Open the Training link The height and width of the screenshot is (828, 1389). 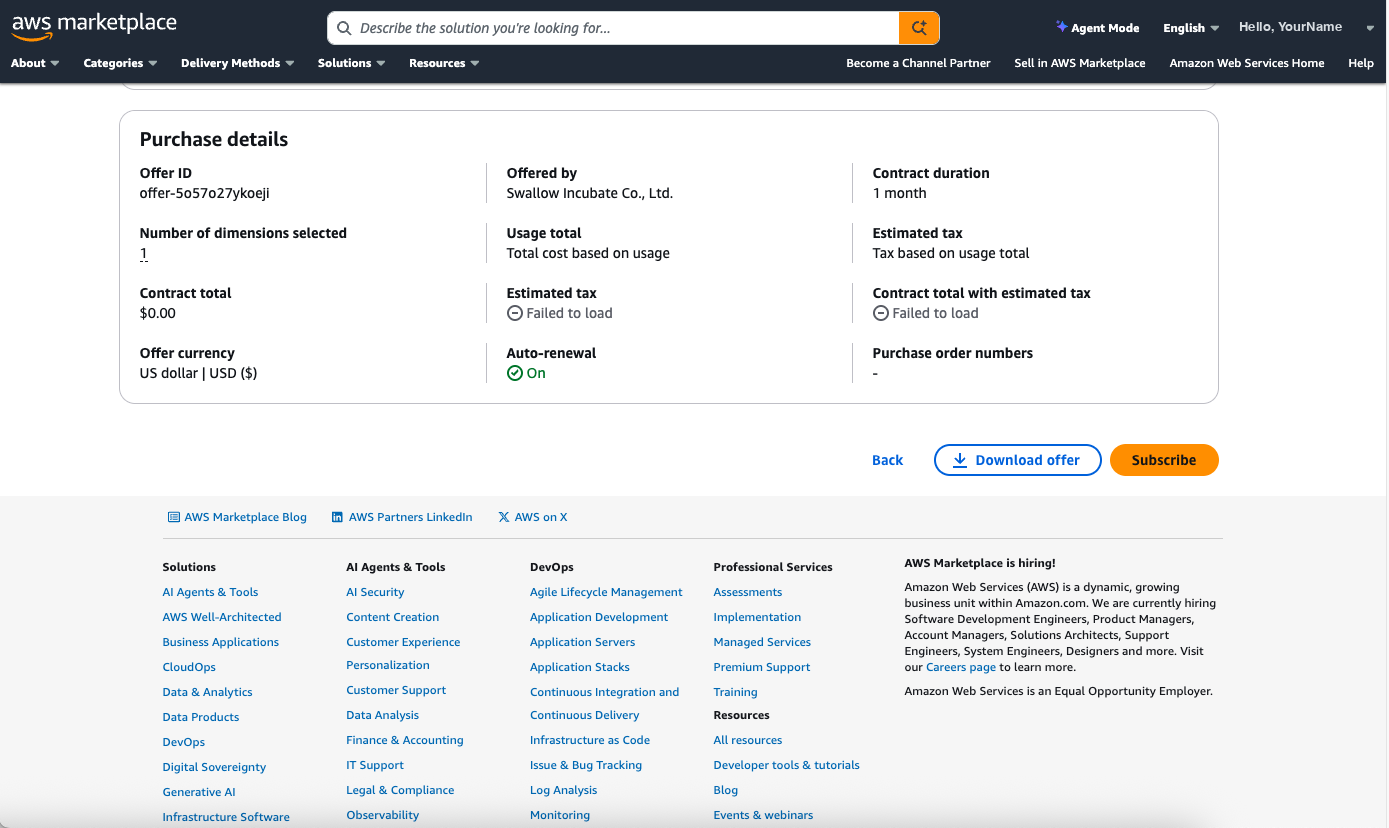tap(735, 692)
